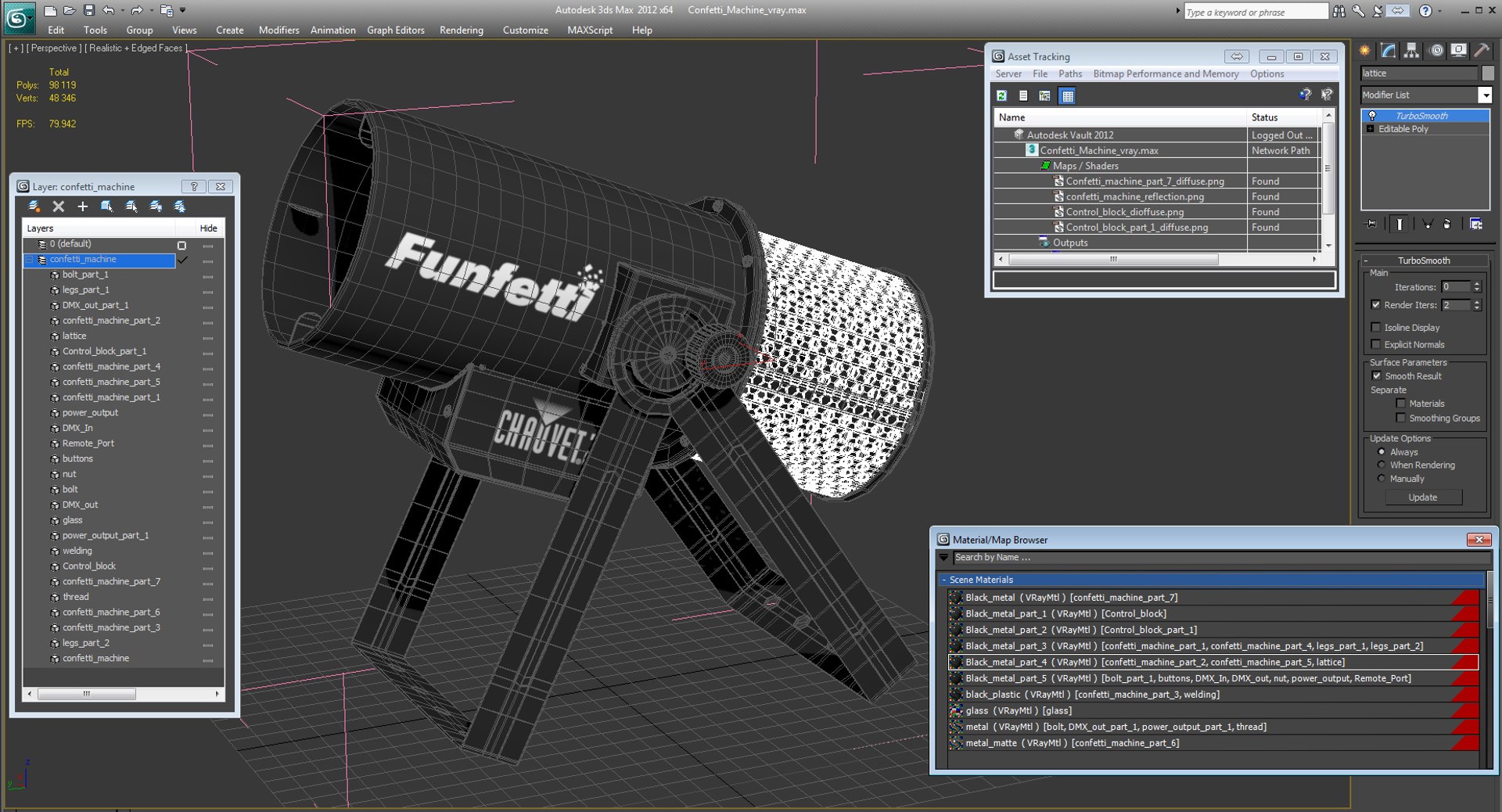
Task: Click Freeze/Unfreeze All Layers icon
Action: (180, 207)
